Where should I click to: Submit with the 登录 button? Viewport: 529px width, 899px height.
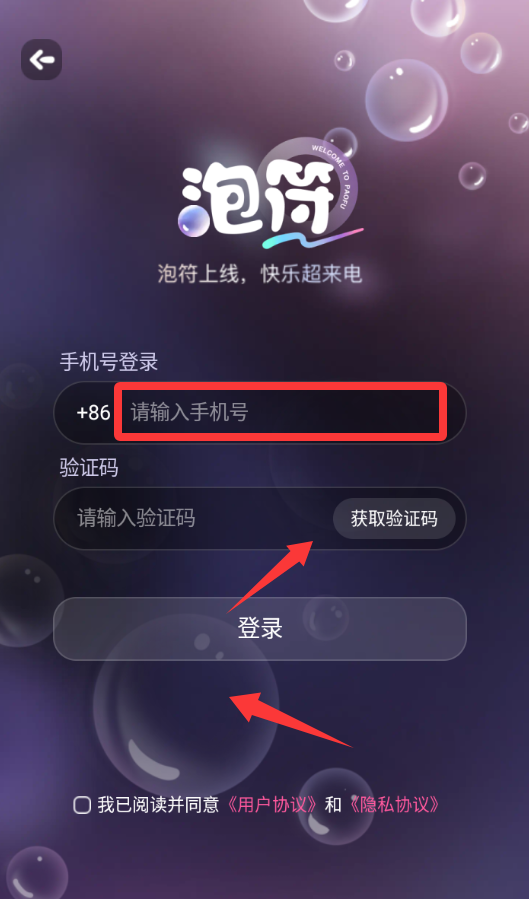pos(260,628)
